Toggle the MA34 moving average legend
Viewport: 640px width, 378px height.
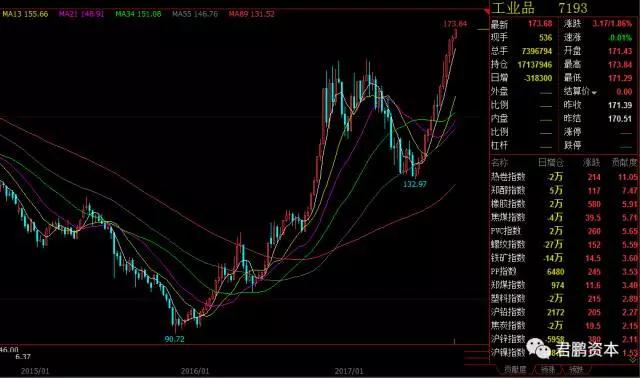(138, 14)
